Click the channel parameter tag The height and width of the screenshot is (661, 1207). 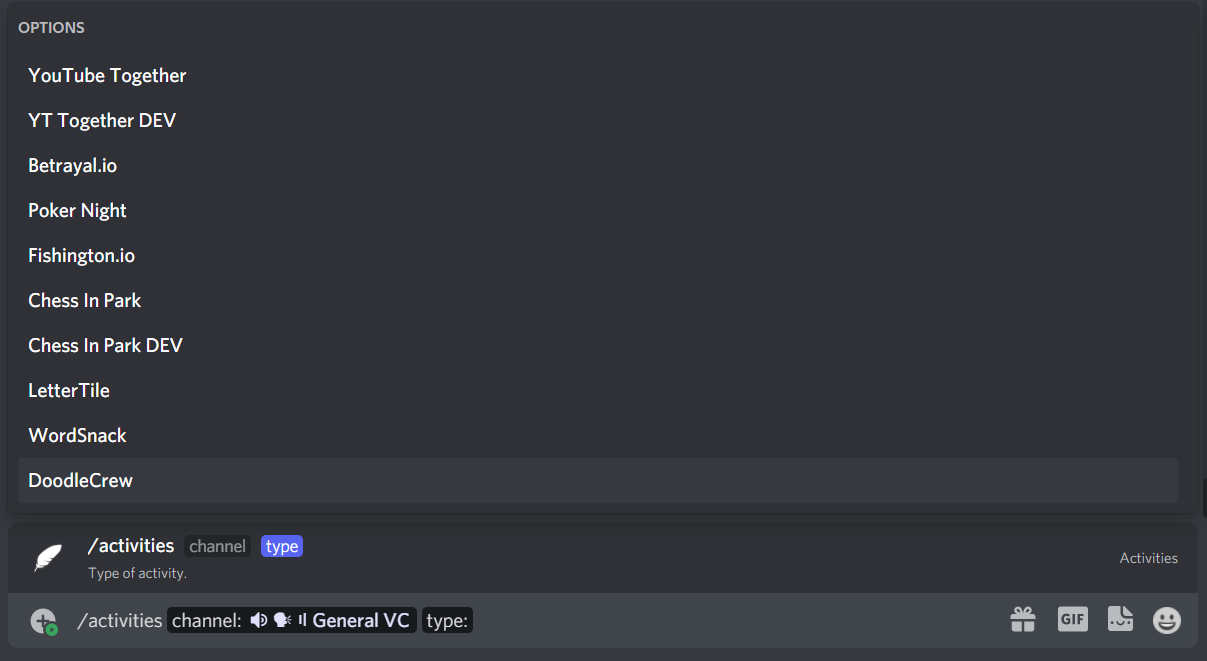click(217, 546)
